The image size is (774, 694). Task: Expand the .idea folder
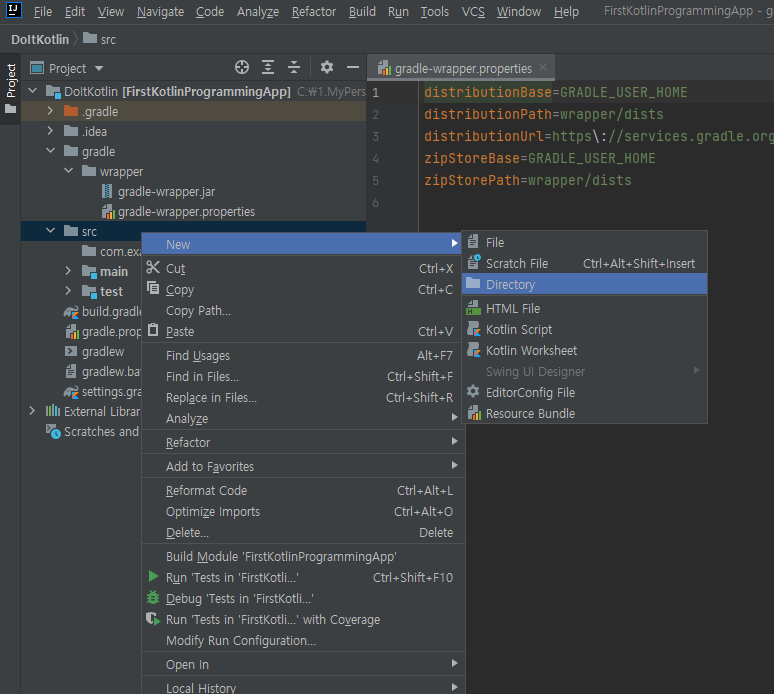[x=50, y=131]
